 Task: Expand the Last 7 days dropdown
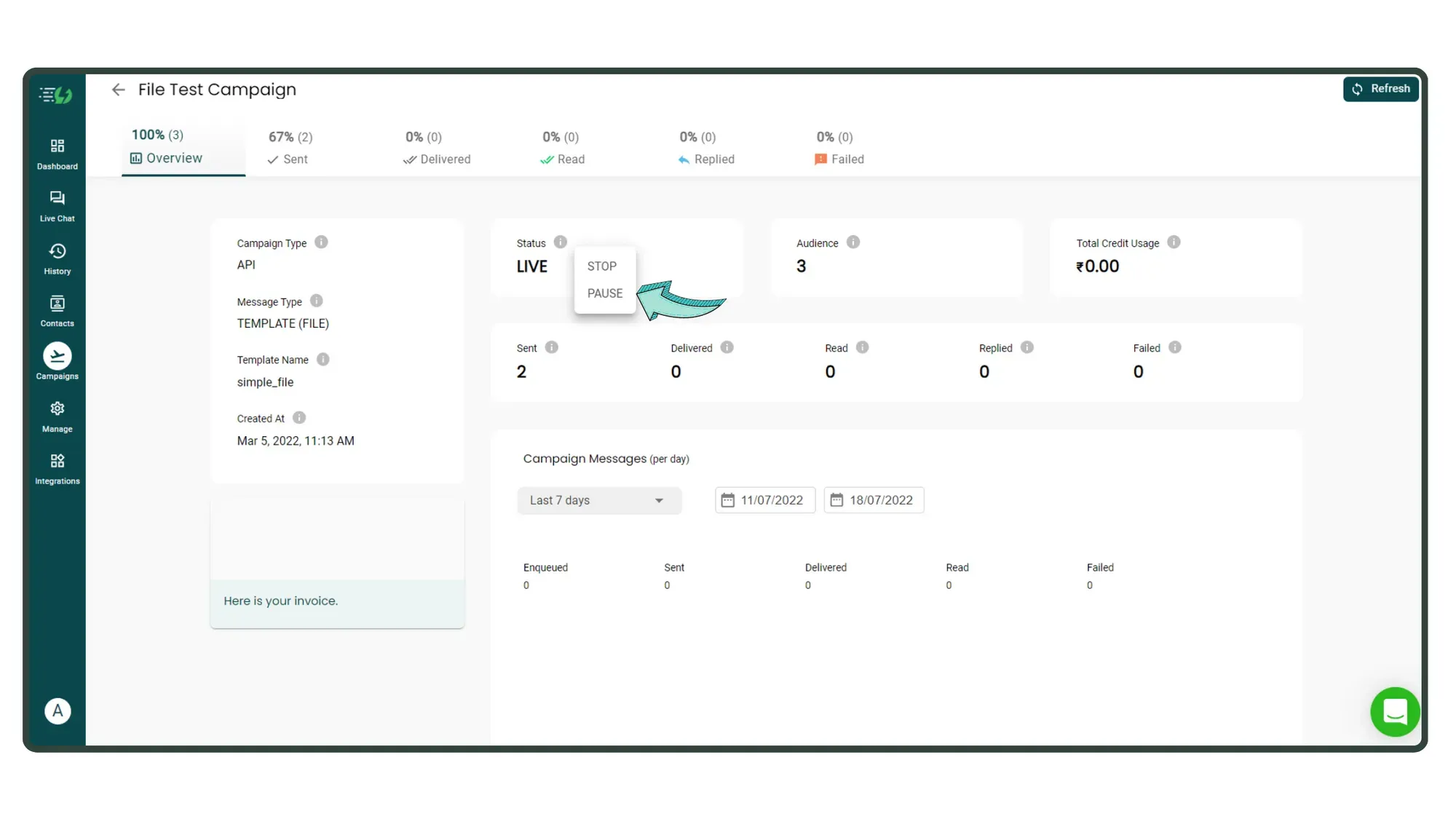pyautogui.click(x=598, y=500)
